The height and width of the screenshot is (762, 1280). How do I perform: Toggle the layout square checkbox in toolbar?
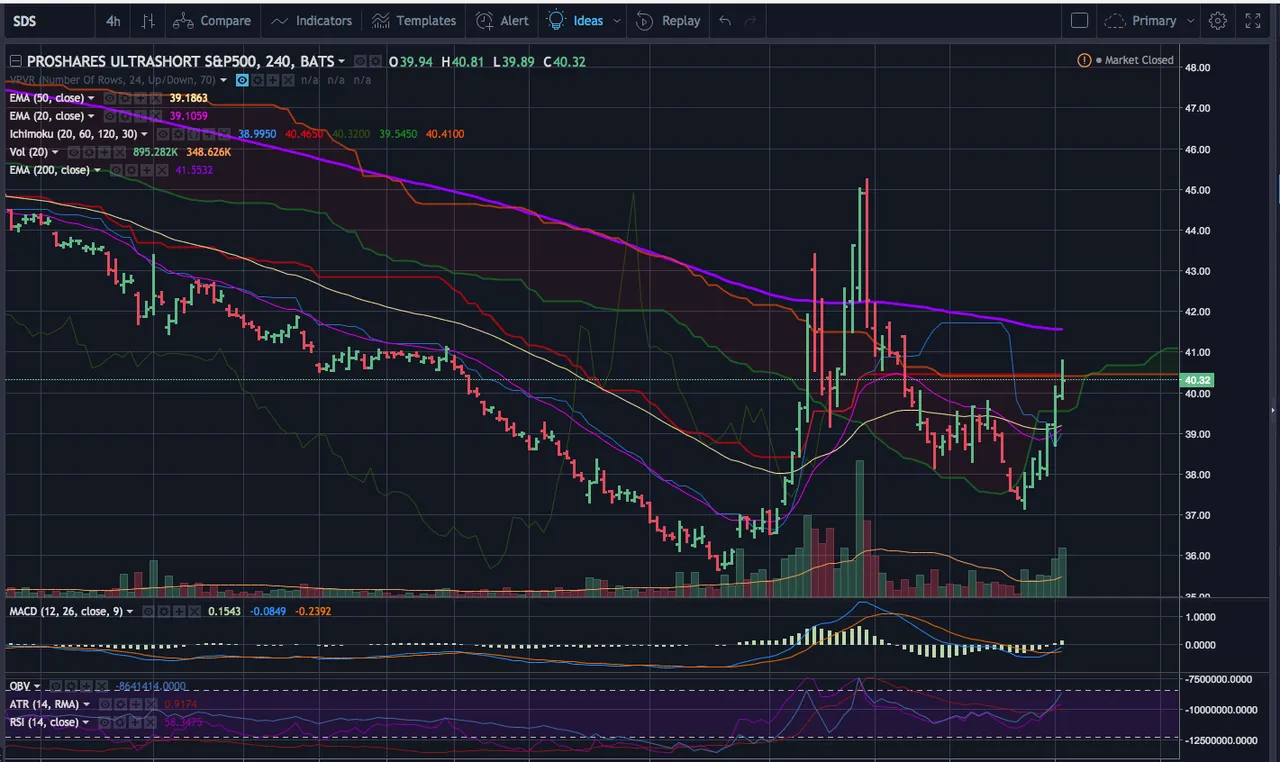coord(1079,21)
